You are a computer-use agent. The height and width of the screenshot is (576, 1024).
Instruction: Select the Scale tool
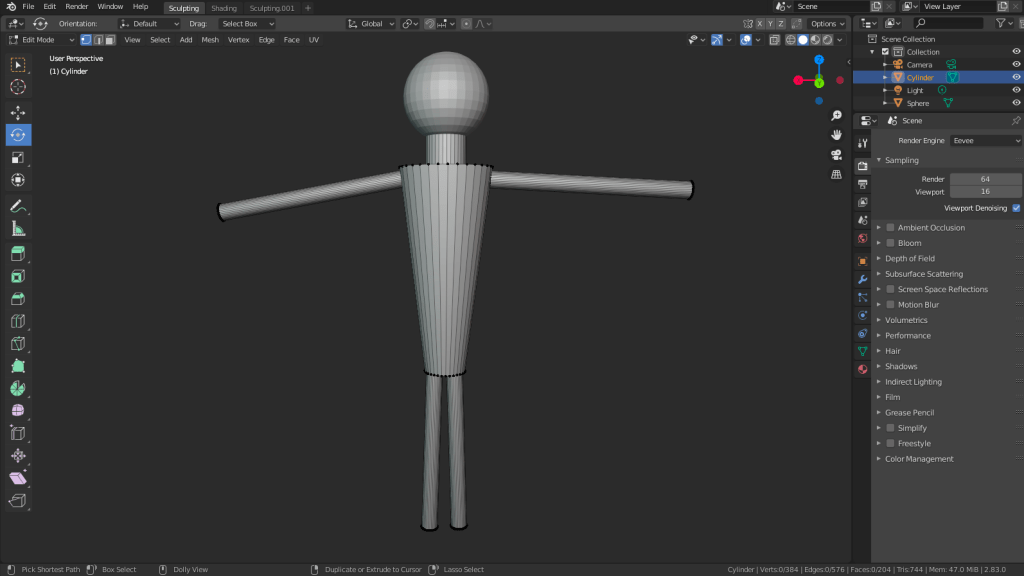pos(18,158)
